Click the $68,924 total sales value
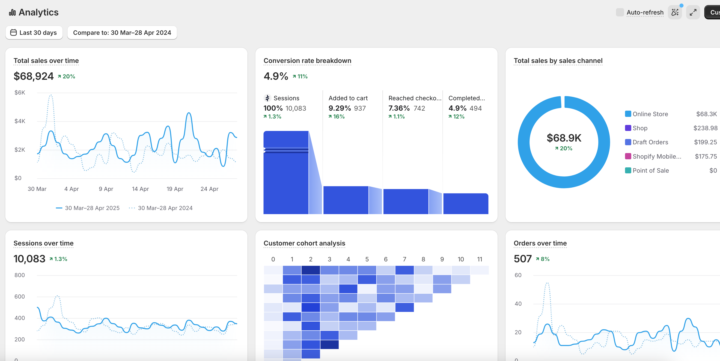Viewport: 720px width, 361px height. (x=34, y=76)
